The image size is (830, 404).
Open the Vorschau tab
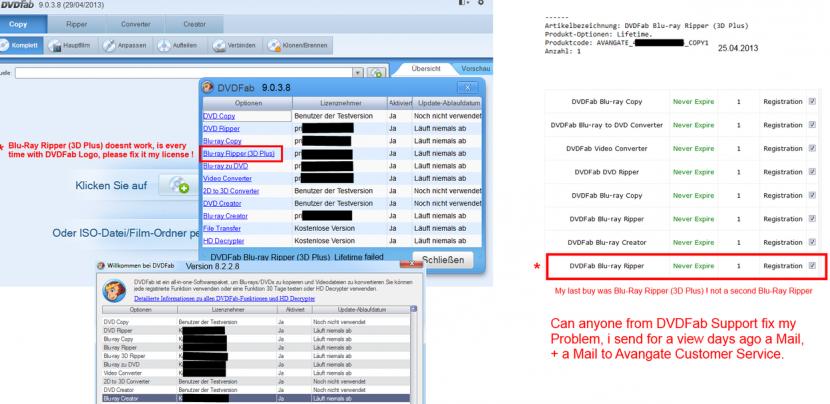474,69
